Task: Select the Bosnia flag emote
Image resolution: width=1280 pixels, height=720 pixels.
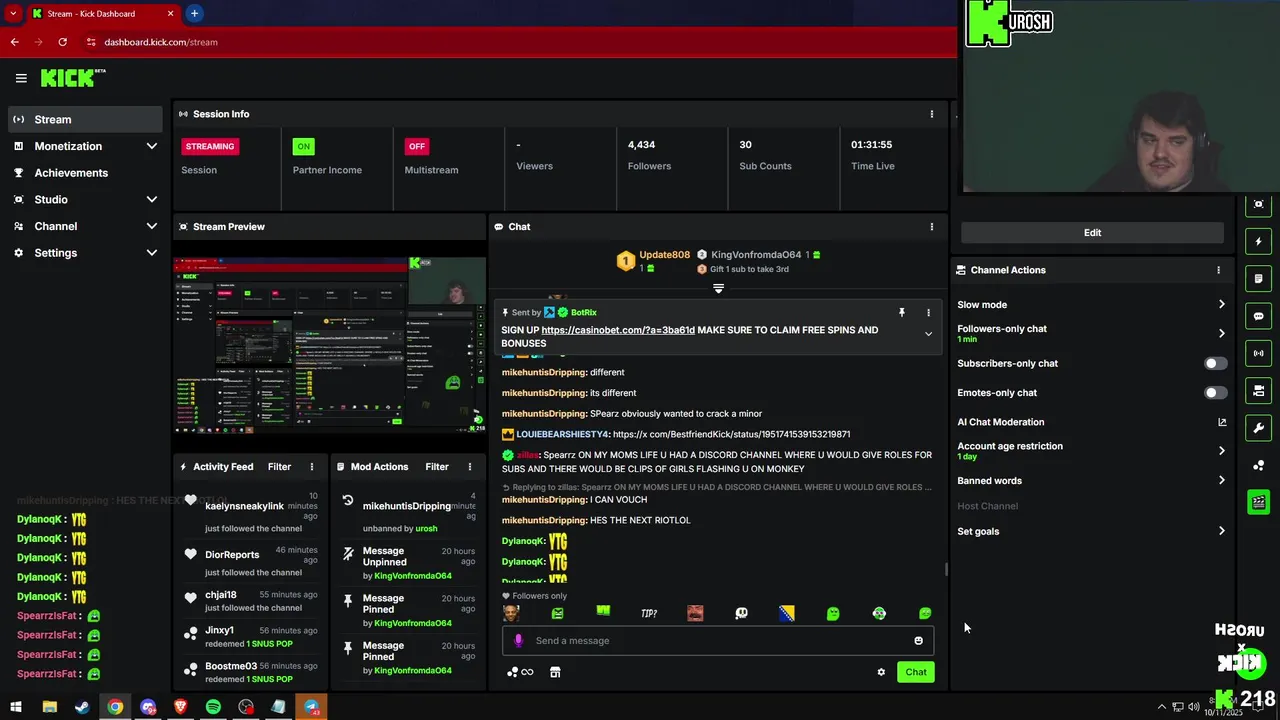Action: coord(787,613)
